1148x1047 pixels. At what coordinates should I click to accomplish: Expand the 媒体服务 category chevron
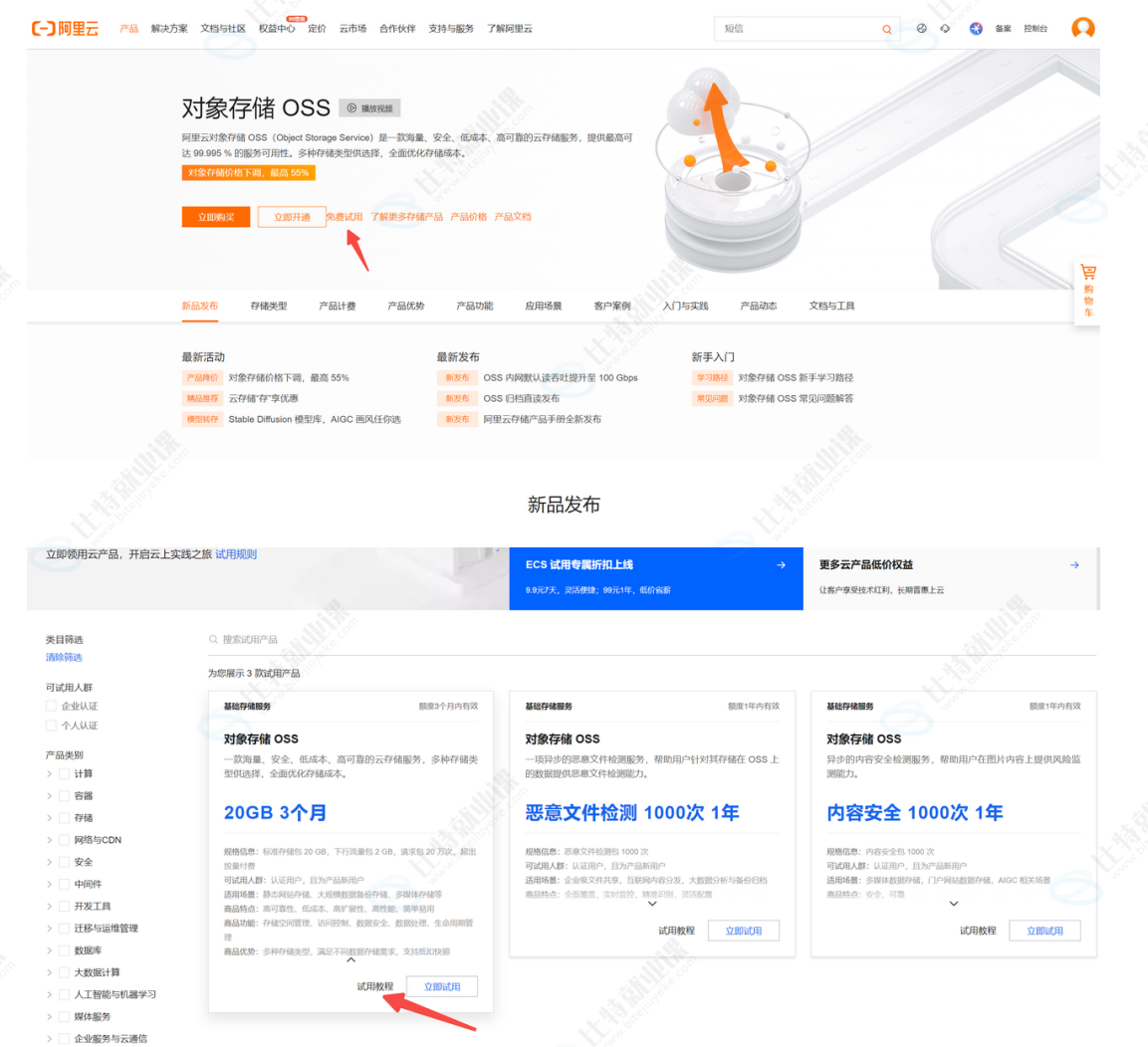coord(49,1017)
